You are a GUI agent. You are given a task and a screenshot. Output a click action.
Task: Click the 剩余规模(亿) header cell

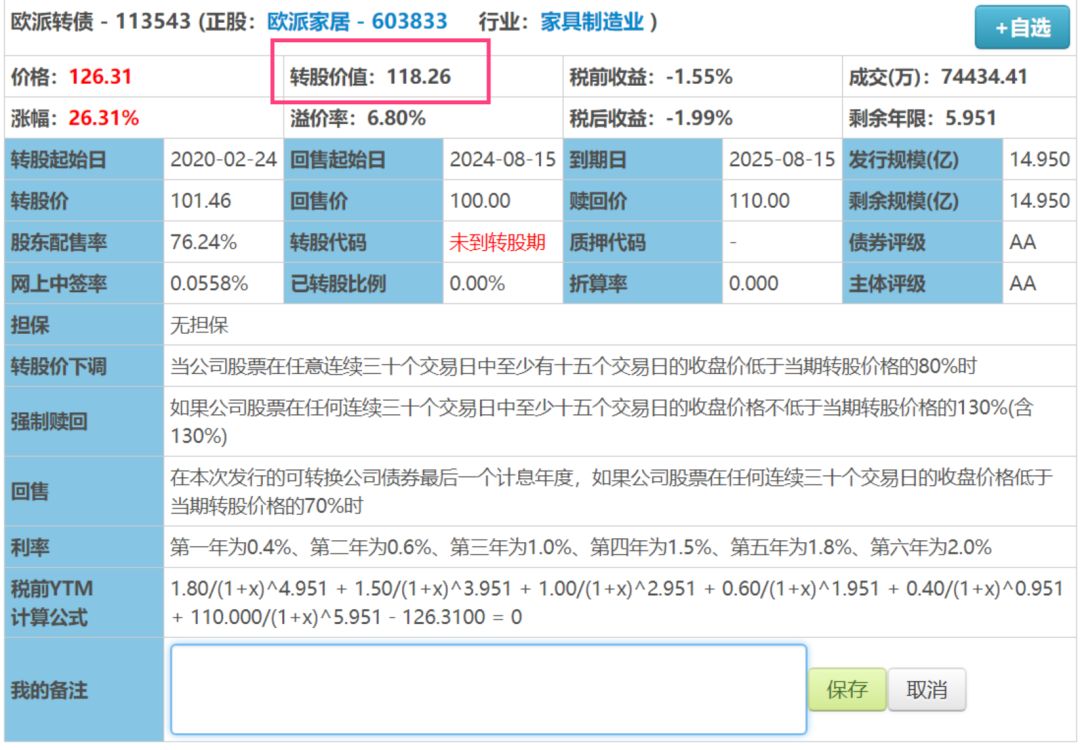tap(922, 200)
